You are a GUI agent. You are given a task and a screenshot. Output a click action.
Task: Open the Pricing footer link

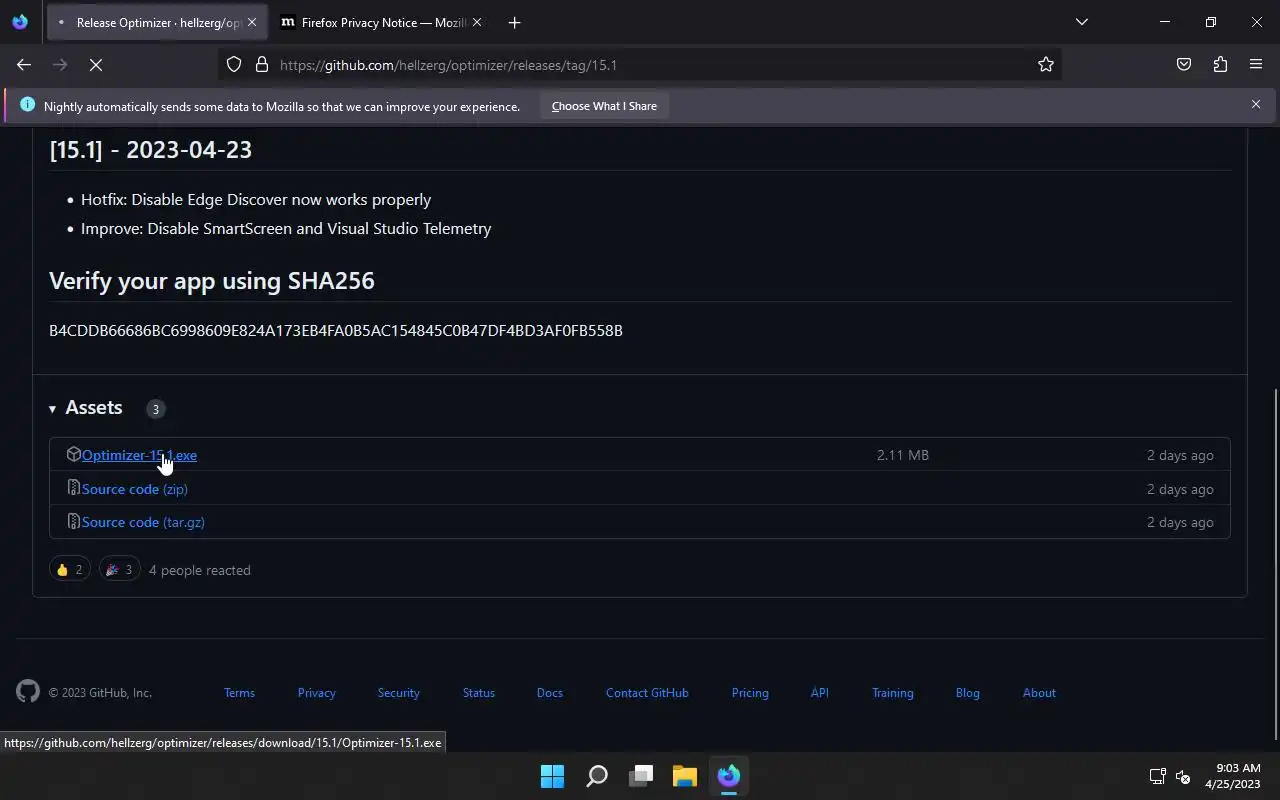(x=750, y=693)
